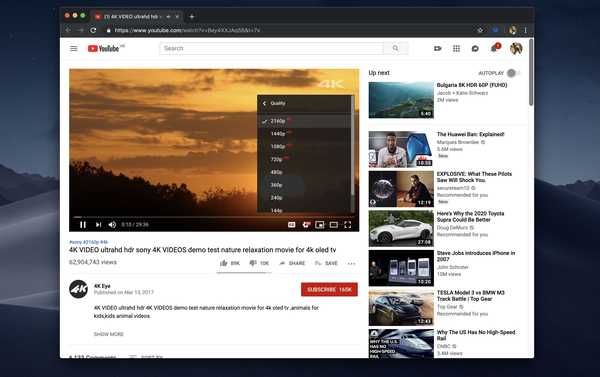Screen dimensions: 600x377
Task: Go back from Quality menu via arrow
Action: coord(264,103)
